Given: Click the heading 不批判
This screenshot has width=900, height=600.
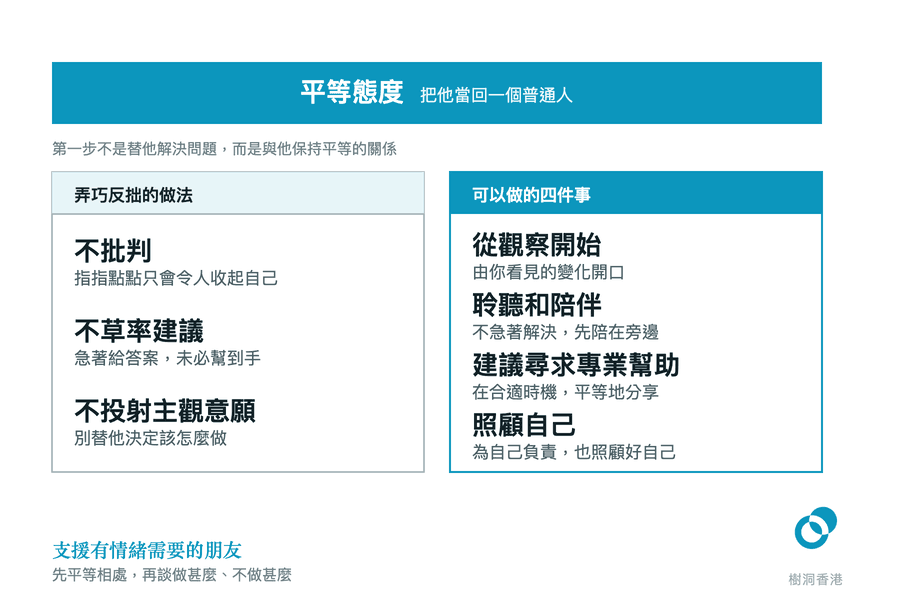Looking at the screenshot, I should [x=113, y=251].
